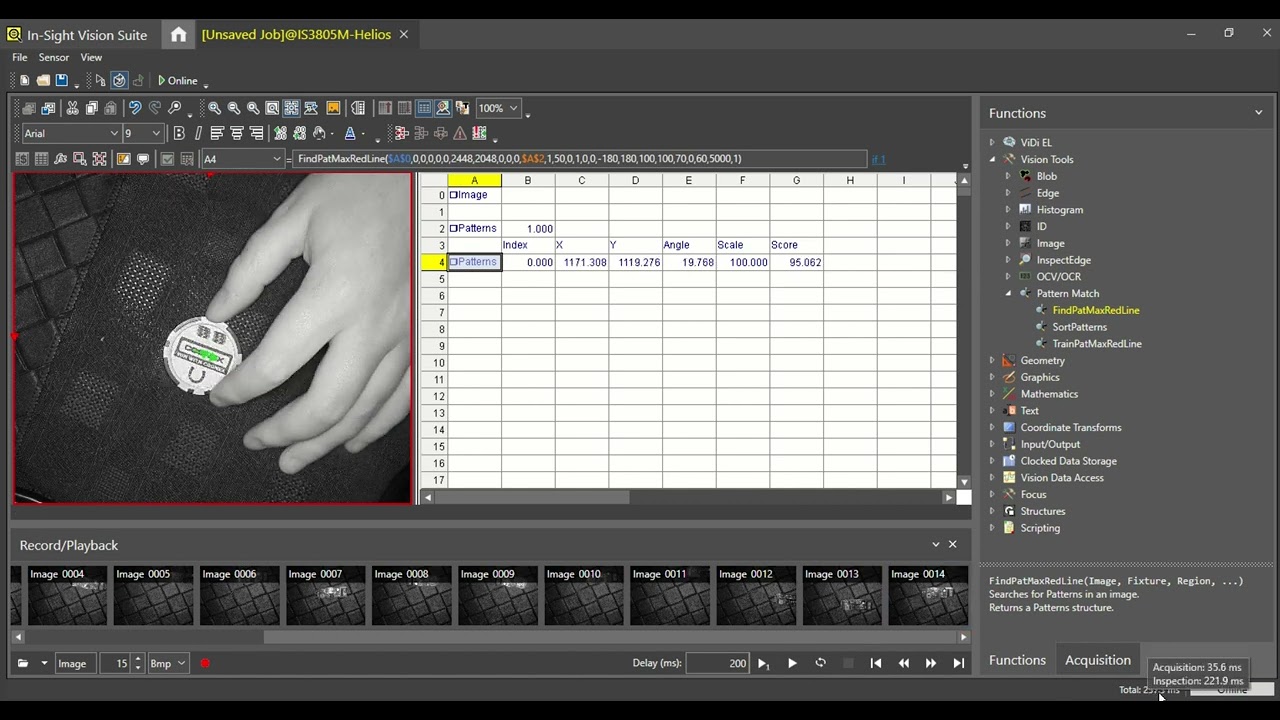Screen dimensions: 1280x720
Task: Create a new job file
Action: pyautogui.click(x=25, y=81)
